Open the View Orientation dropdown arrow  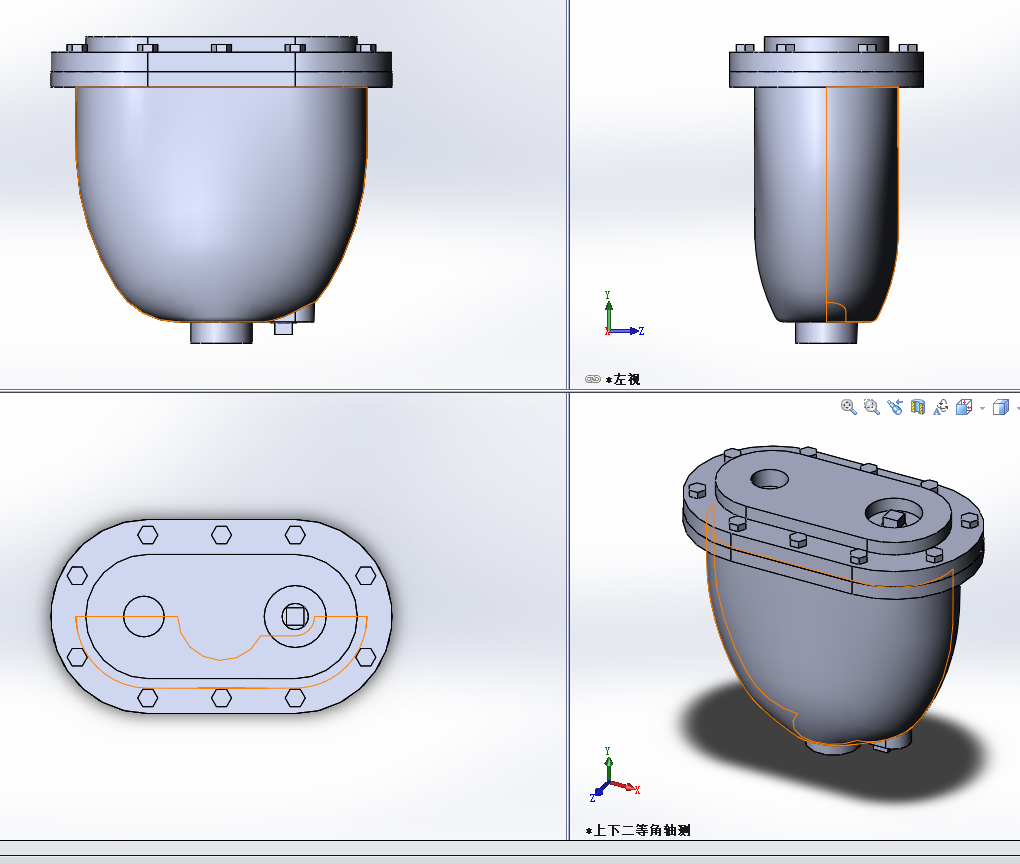pyautogui.click(x=982, y=409)
